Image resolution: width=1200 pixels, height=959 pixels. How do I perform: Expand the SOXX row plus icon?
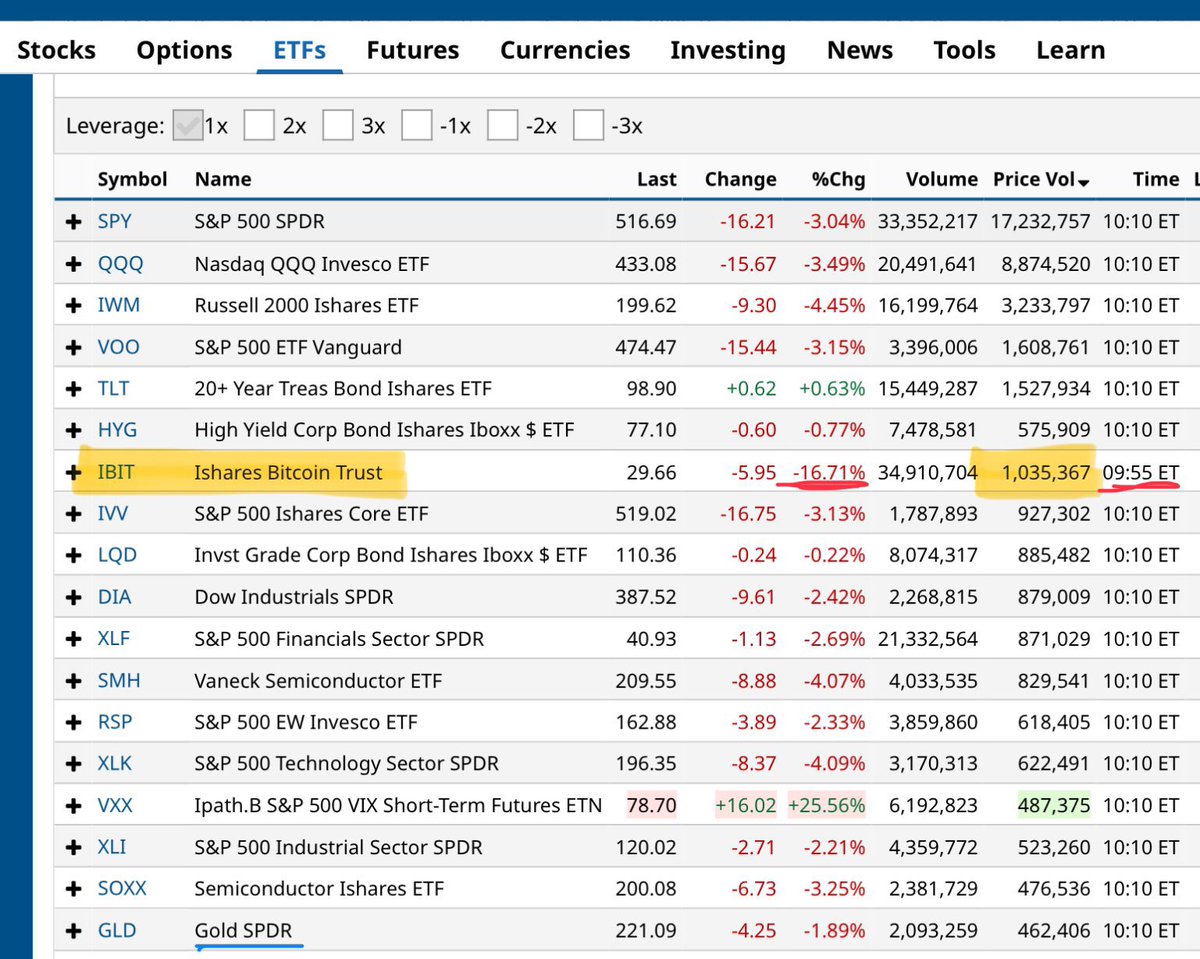pyautogui.click(x=73, y=888)
